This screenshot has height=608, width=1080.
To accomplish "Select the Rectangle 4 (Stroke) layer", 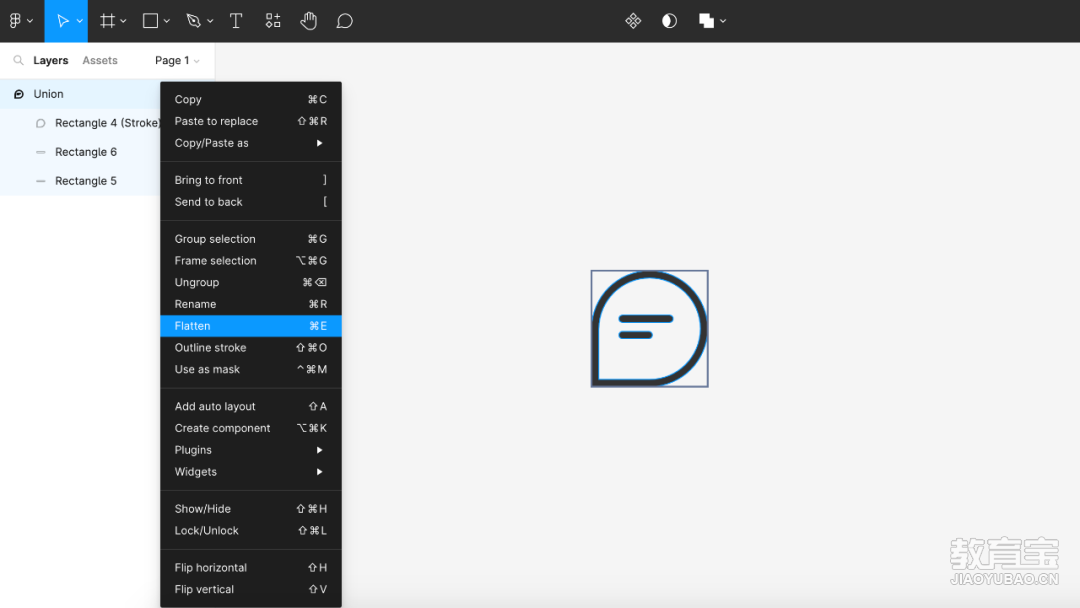I will pos(80,123).
